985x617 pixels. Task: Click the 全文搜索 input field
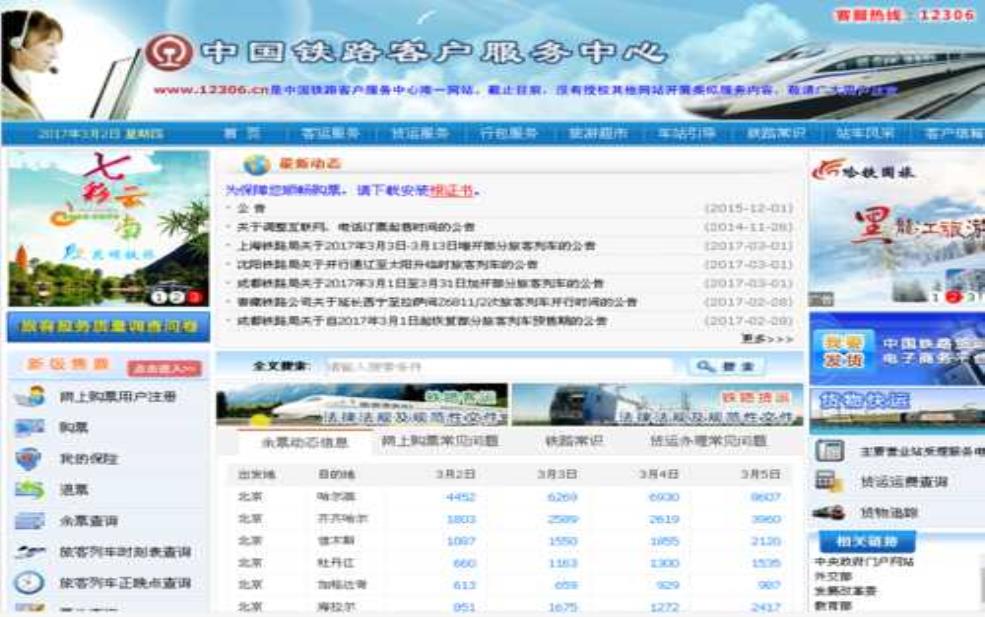[500, 366]
